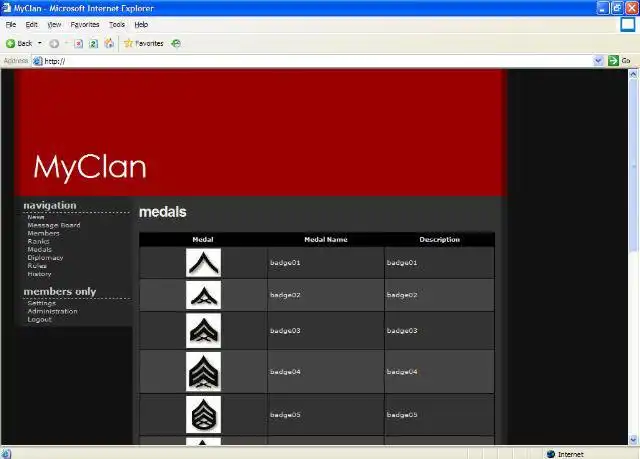Click badge04 in Medal Name column
This screenshot has width=640, height=459.
pos(285,372)
